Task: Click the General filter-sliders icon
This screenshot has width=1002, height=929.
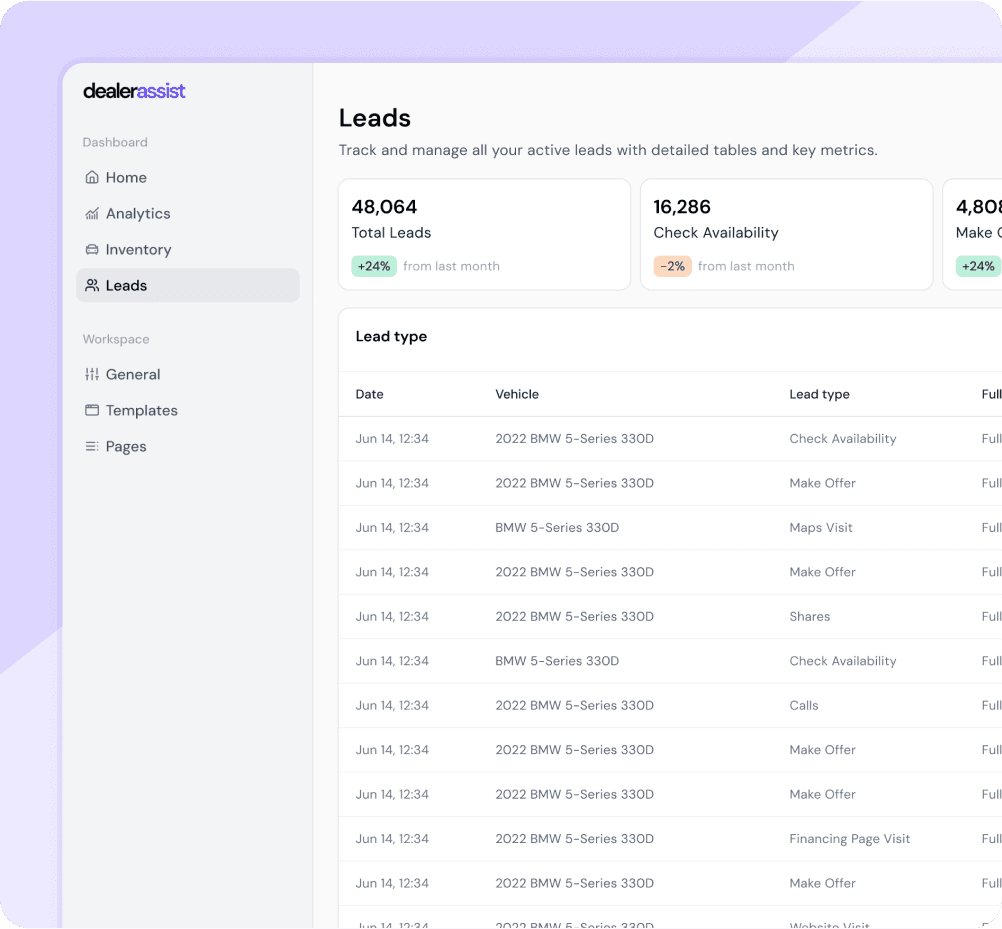Action: 91,374
